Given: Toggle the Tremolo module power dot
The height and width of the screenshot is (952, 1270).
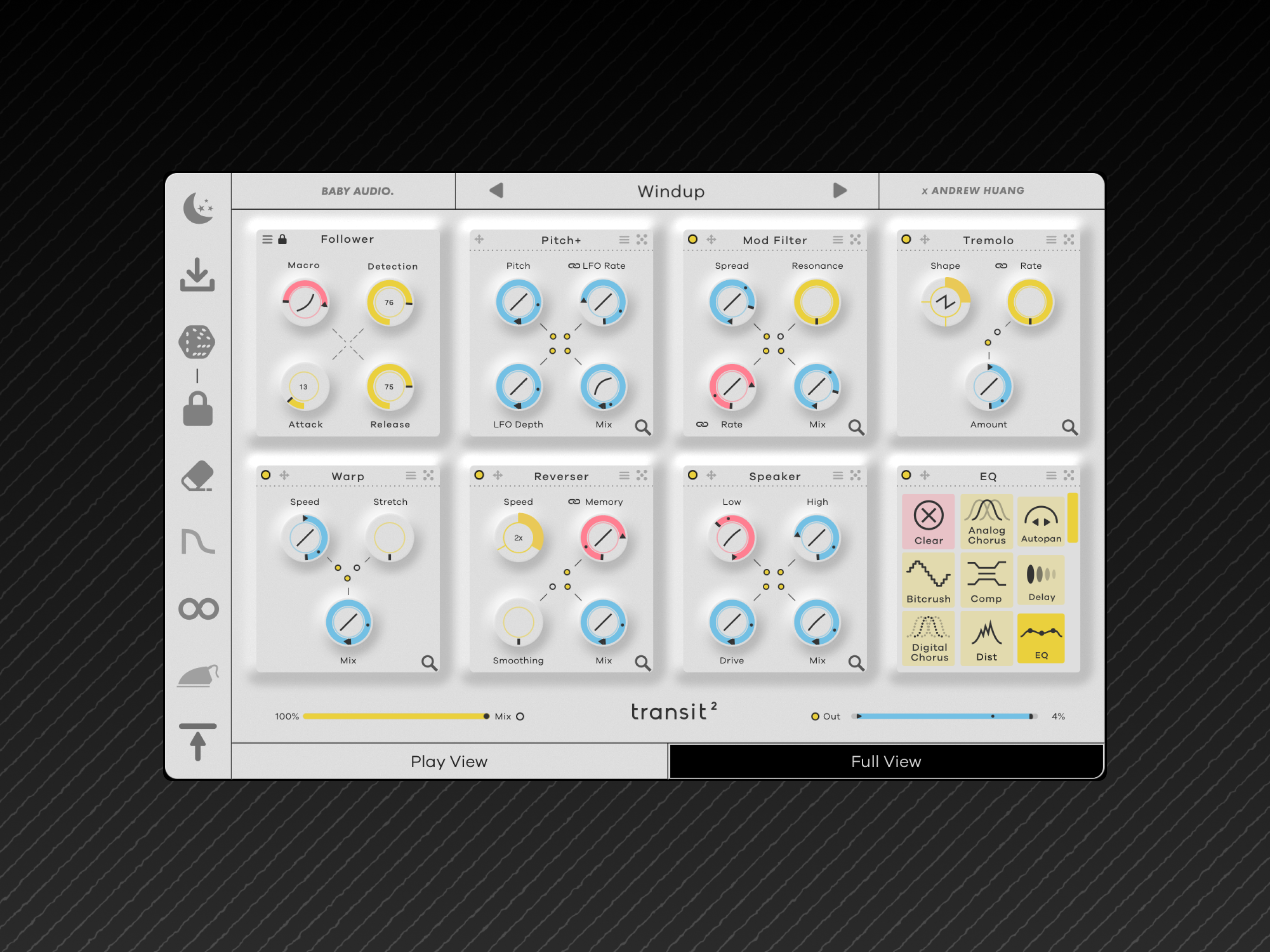Looking at the screenshot, I should pos(906,239).
